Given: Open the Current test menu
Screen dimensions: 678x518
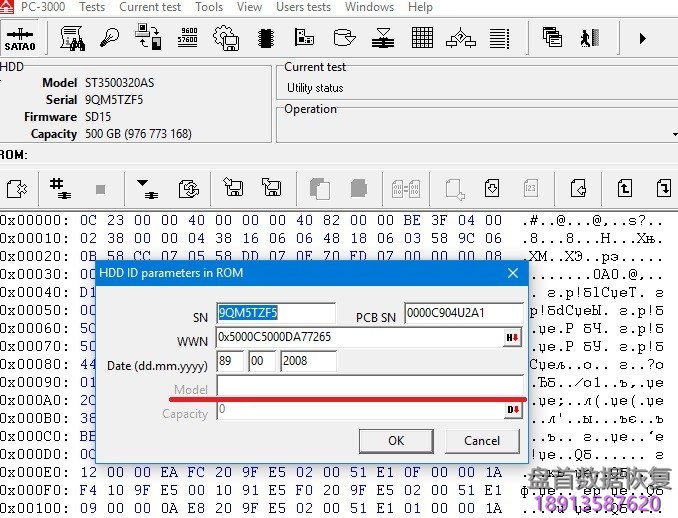Looking at the screenshot, I should [x=150, y=7].
